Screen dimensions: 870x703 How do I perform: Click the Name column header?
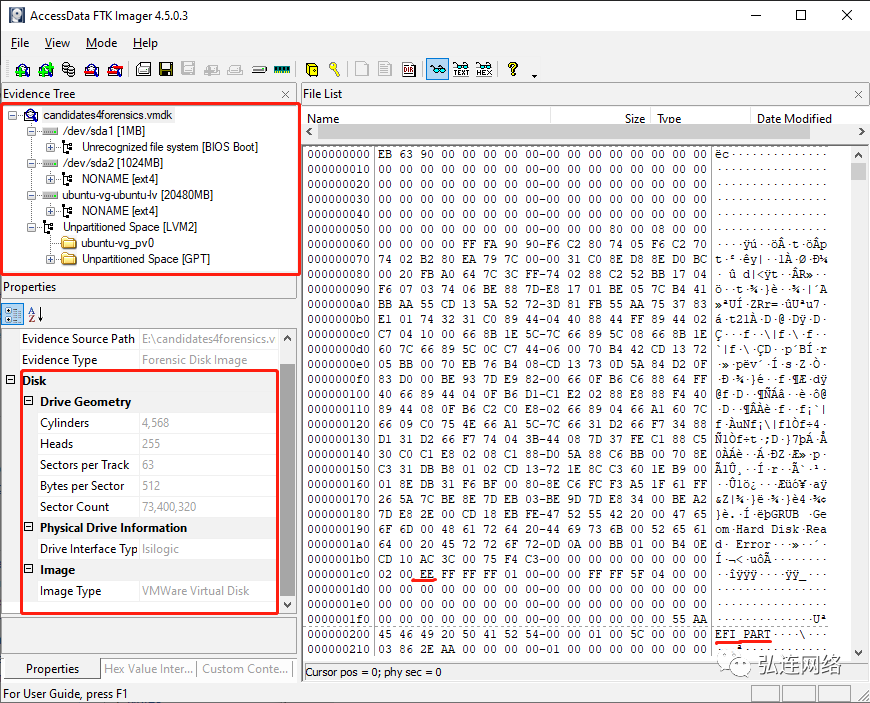(427, 118)
